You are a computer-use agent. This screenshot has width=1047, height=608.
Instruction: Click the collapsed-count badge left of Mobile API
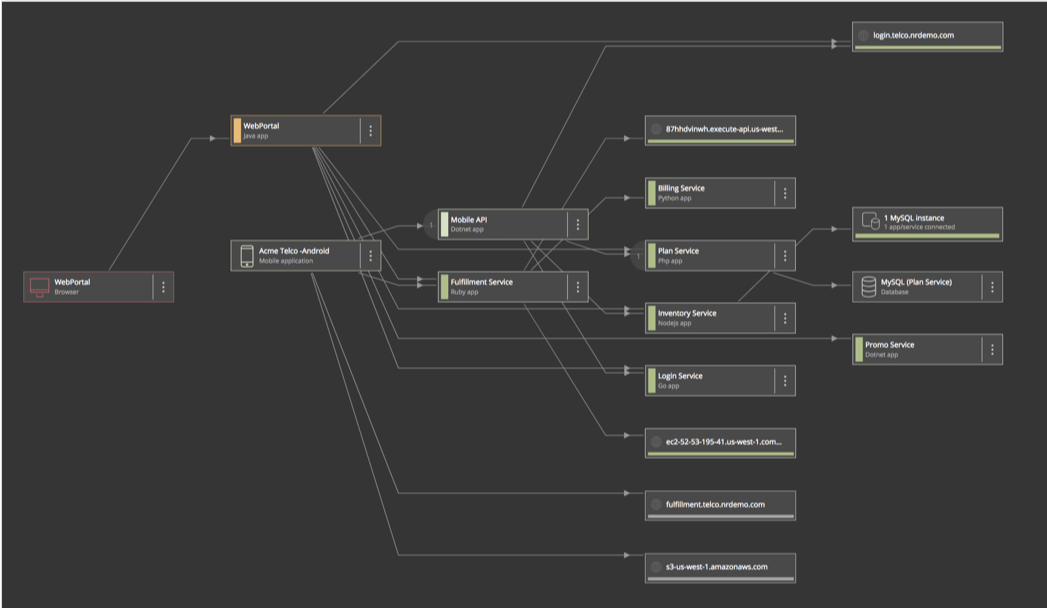(431, 224)
